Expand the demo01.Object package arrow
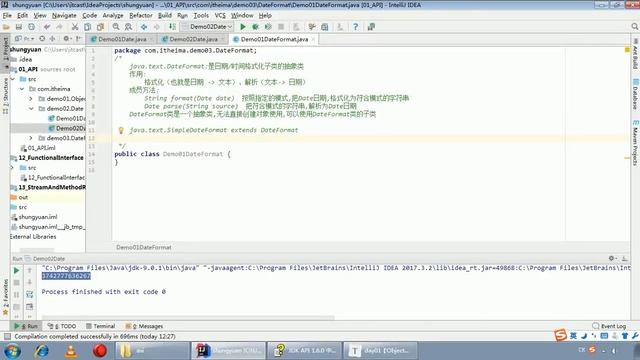Screen dimensions: 640x360 [x=31, y=99]
